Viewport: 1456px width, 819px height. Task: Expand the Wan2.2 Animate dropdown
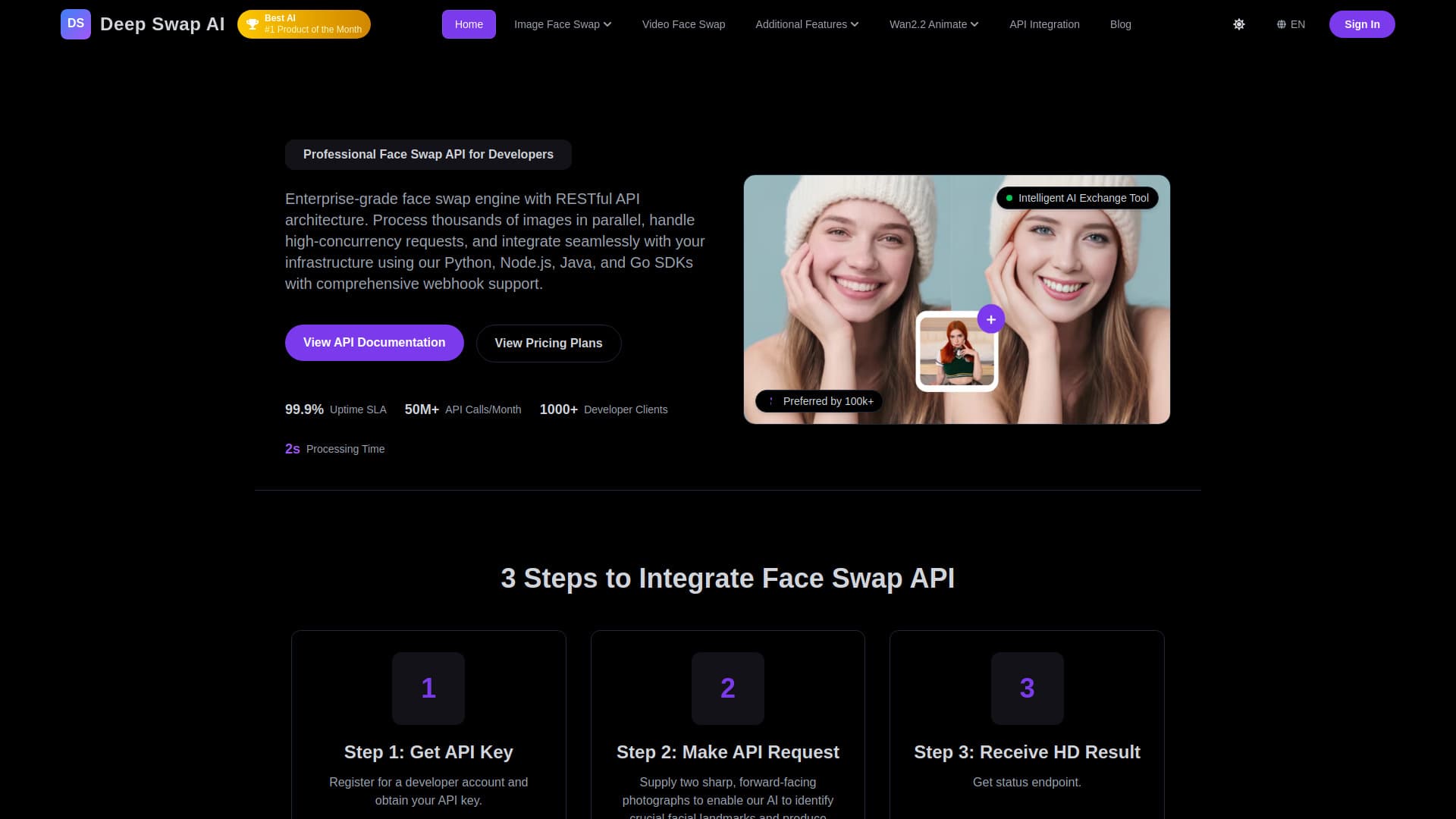pos(934,24)
